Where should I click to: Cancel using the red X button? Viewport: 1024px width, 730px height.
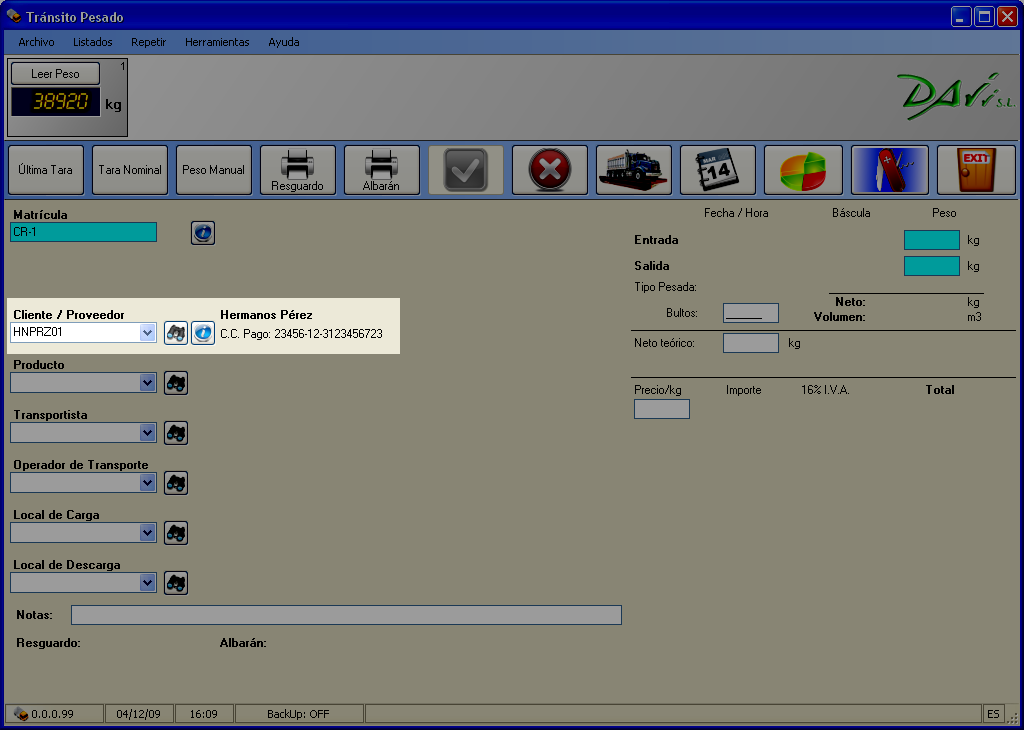pos(550,170)
